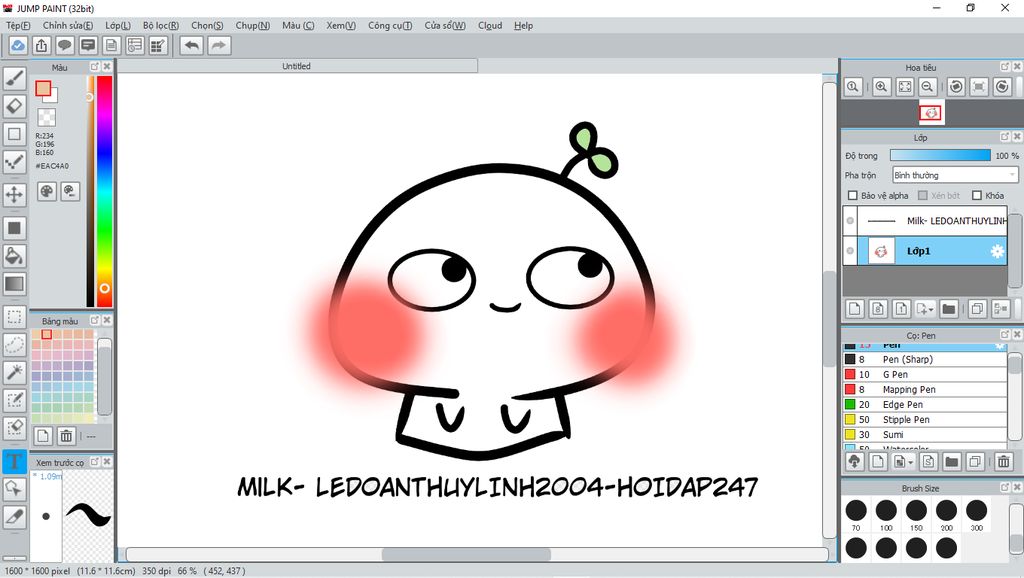This screenshot has height=578, width=1024.
Task: Select the Operation (object select) tool
Action: 14,489
